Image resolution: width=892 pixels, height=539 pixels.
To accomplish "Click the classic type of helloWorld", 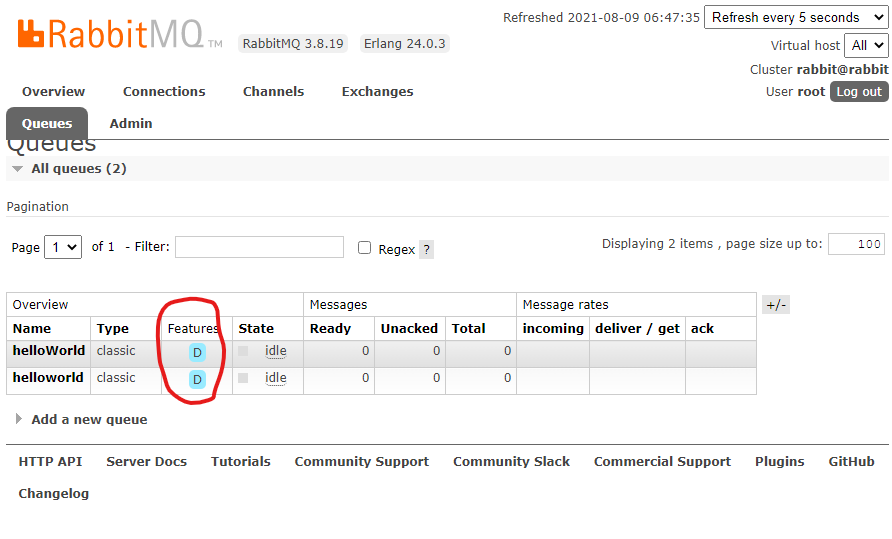I will click(x=116, y=351).
